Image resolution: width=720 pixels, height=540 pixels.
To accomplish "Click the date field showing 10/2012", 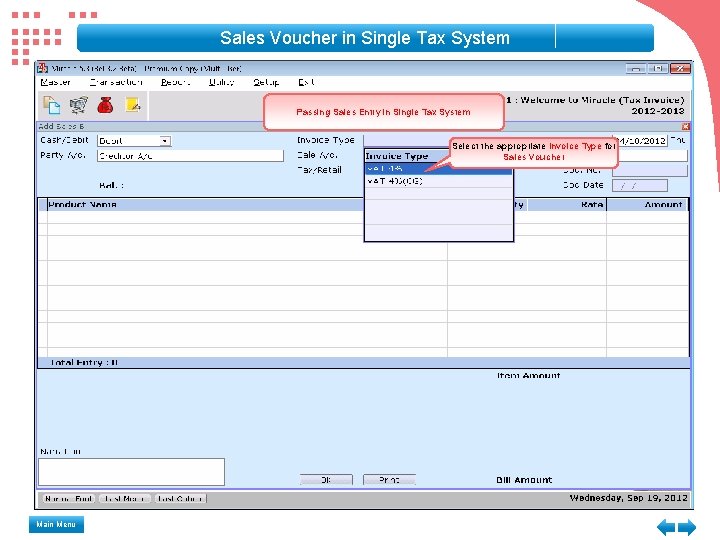I will (641, 141).
